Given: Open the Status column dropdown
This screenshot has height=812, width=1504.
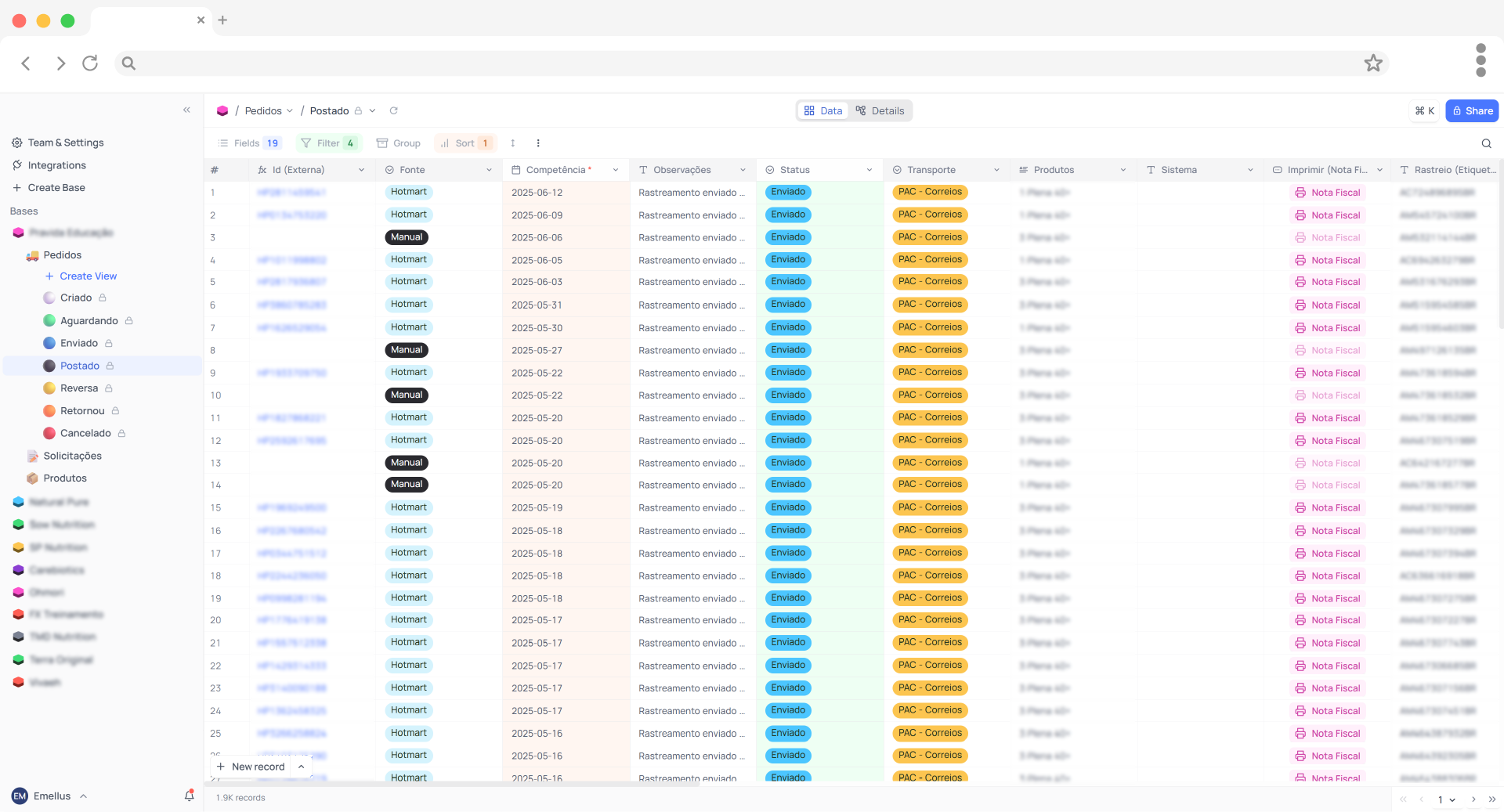Looking at the screenshot, I should pos(869,170).
